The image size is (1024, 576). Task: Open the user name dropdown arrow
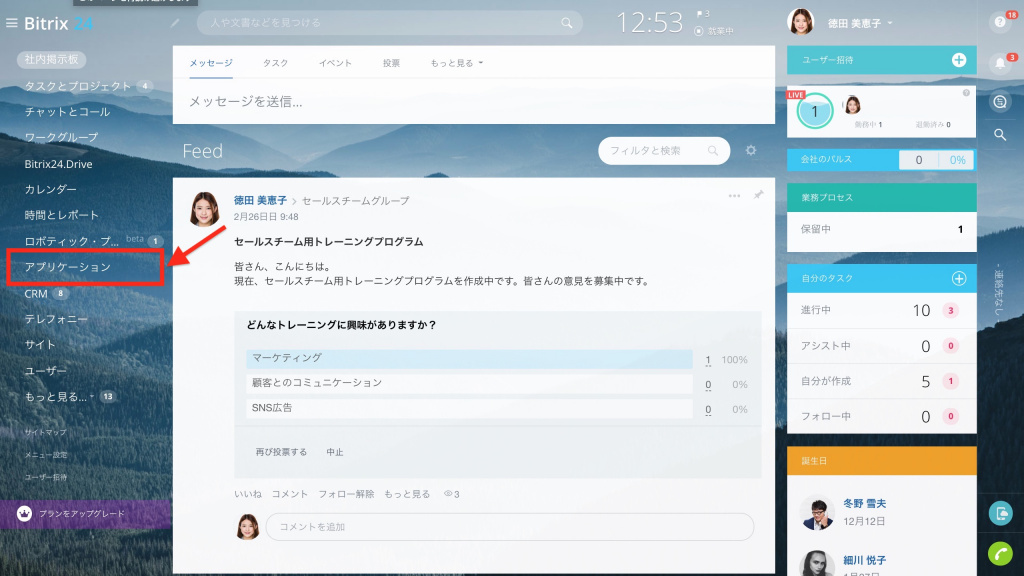[889, 23]
